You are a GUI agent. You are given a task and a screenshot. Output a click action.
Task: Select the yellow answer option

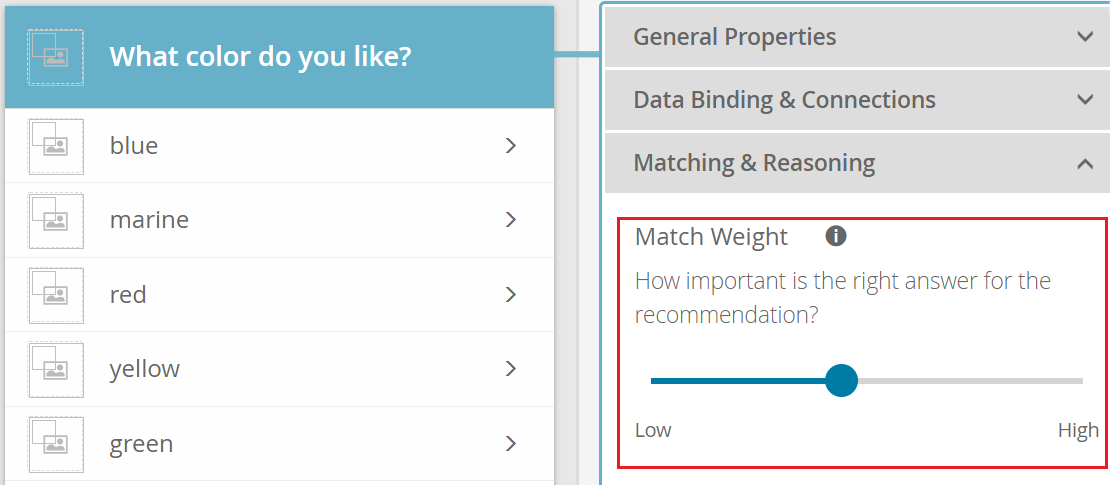[145, 369]
